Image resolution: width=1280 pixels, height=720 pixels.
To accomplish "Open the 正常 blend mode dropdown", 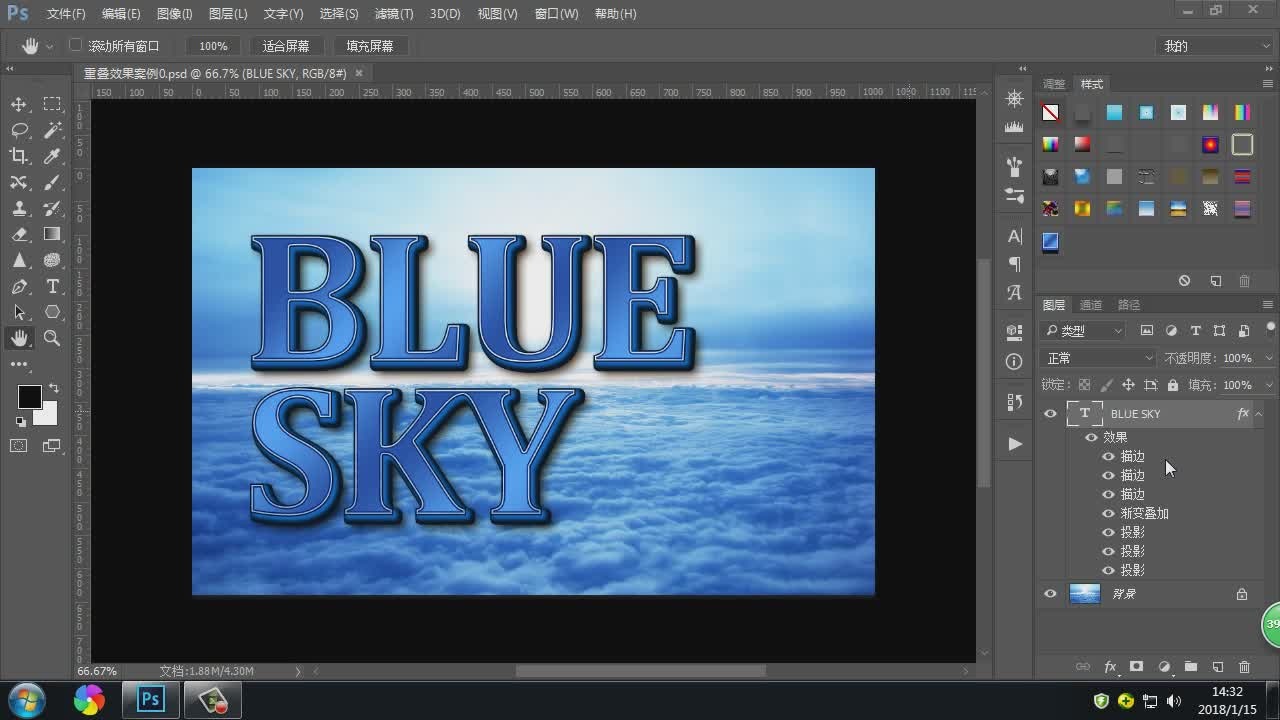I will (x=1097, y=358).
